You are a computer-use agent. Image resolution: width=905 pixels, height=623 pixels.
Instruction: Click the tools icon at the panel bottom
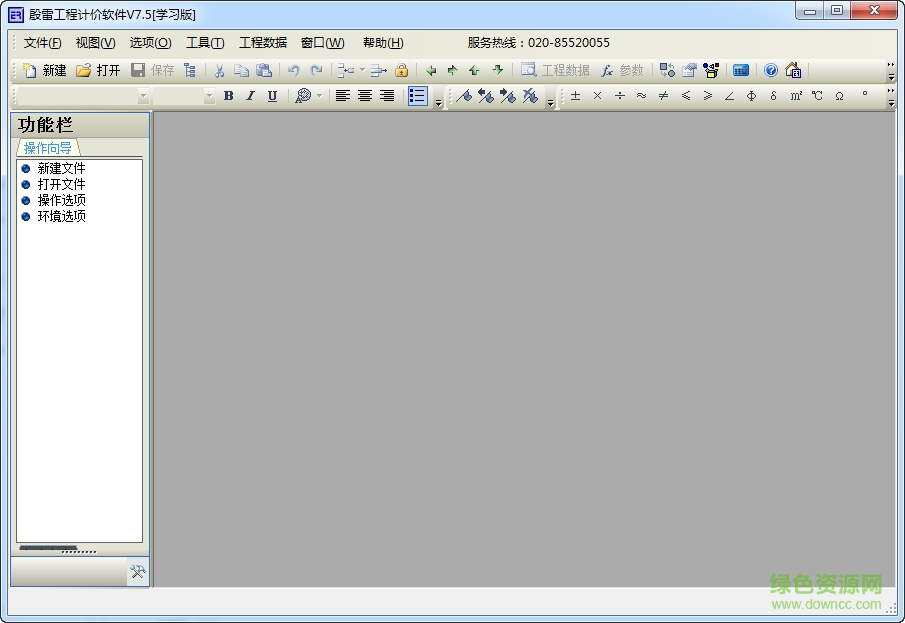tap(138, 572)
